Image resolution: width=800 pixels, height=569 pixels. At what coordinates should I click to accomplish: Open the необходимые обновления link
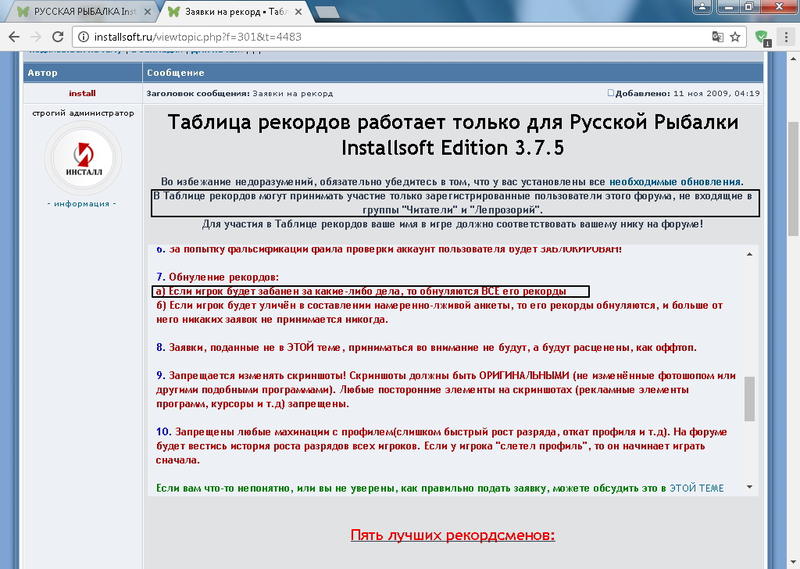(x=675, y=182)
